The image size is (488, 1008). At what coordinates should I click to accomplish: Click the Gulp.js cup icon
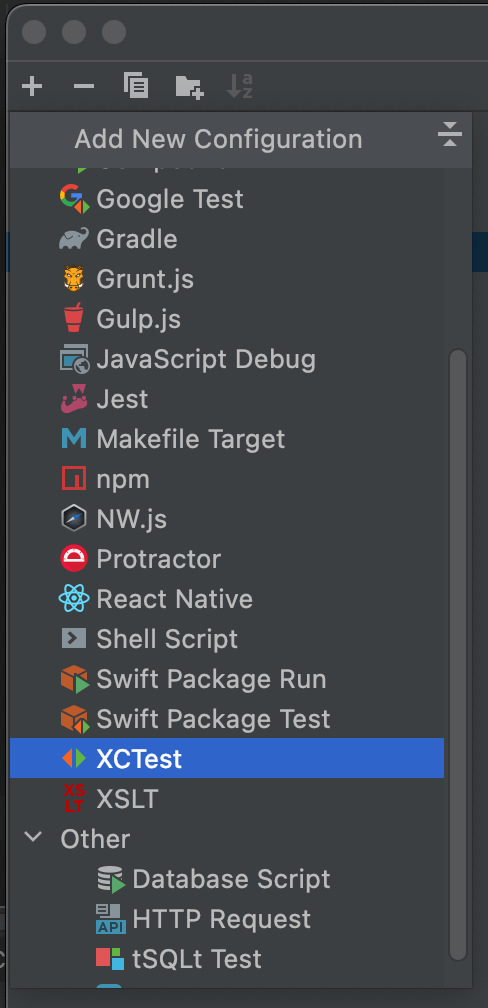74,318
